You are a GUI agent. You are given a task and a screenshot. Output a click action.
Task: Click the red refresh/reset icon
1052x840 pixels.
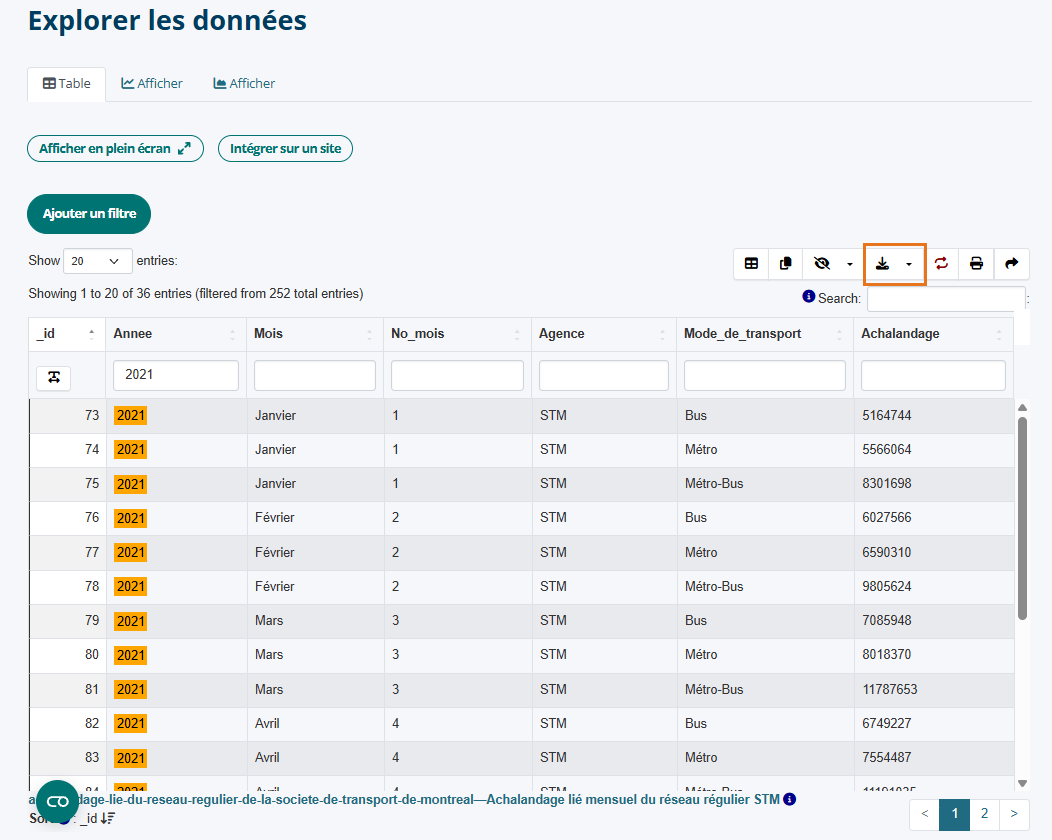click(x=941, y=264)
